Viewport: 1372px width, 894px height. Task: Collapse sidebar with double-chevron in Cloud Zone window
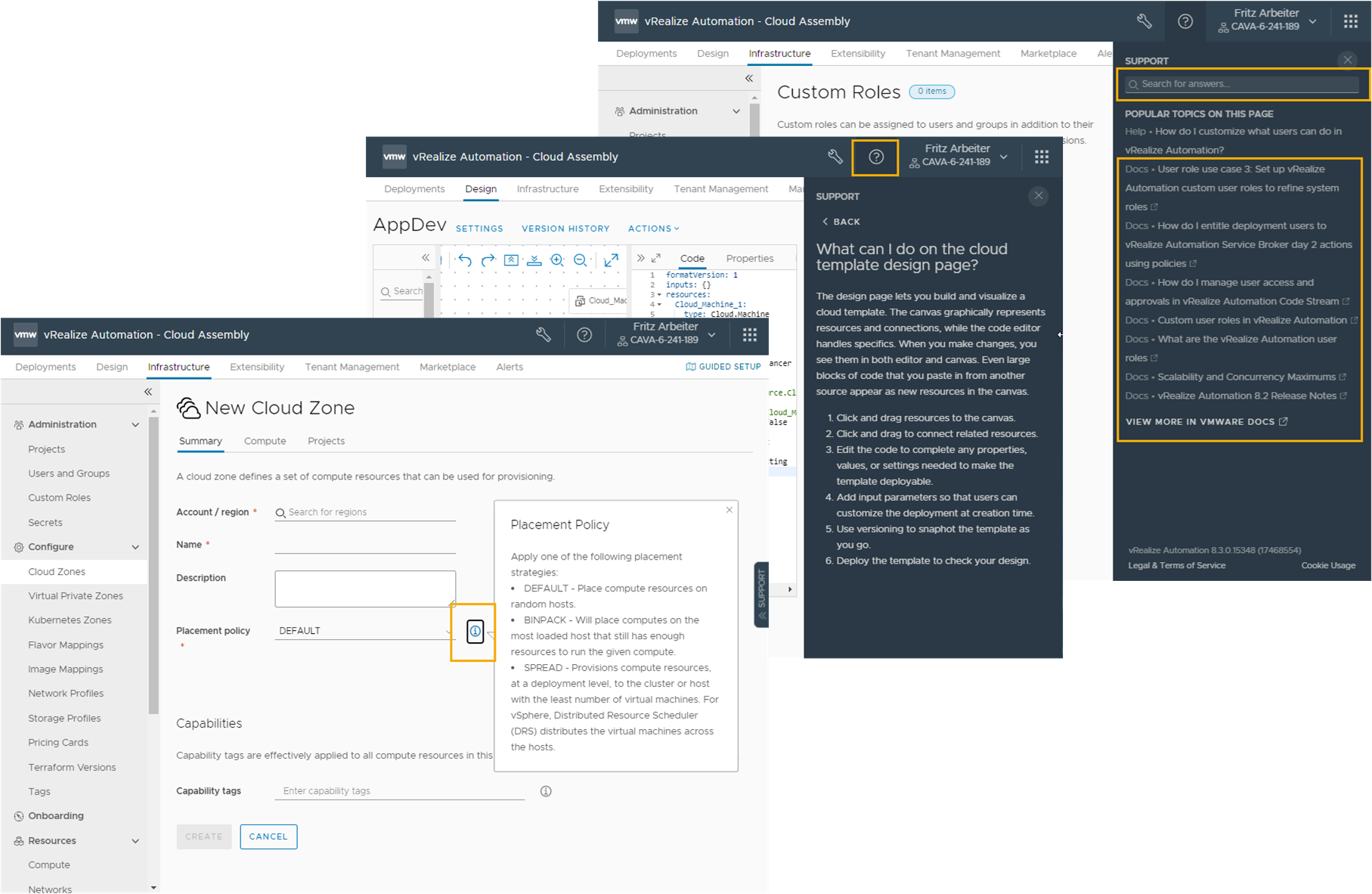tap(148, 392)
